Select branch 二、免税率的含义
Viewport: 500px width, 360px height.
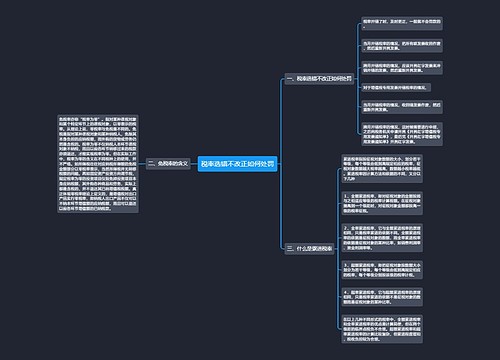click(168, 163)
